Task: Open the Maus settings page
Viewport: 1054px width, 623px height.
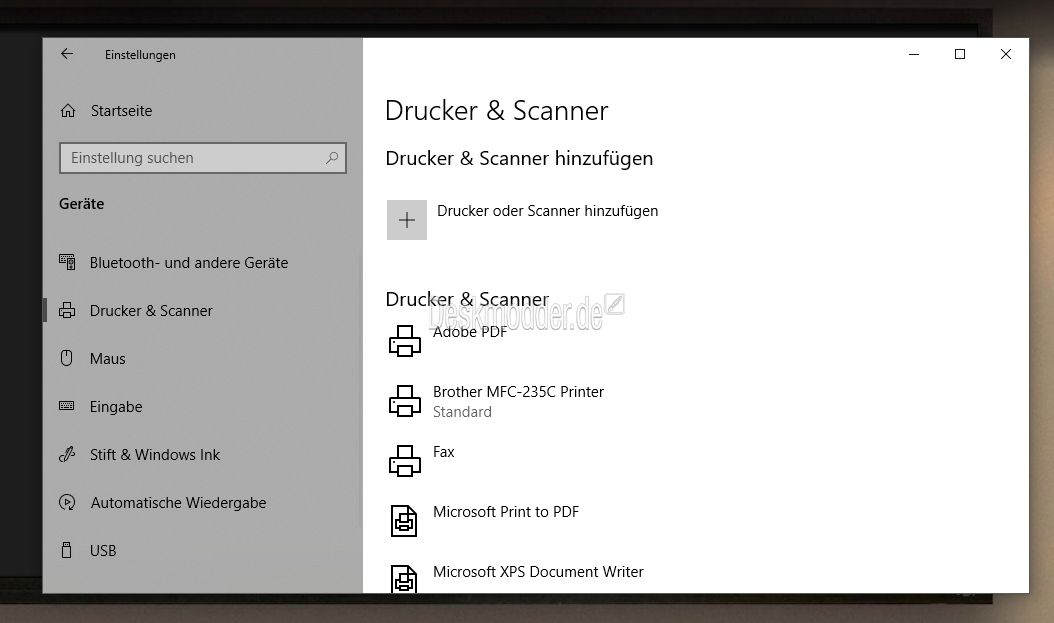Action: pyautogui.click(x=108, y=359)
